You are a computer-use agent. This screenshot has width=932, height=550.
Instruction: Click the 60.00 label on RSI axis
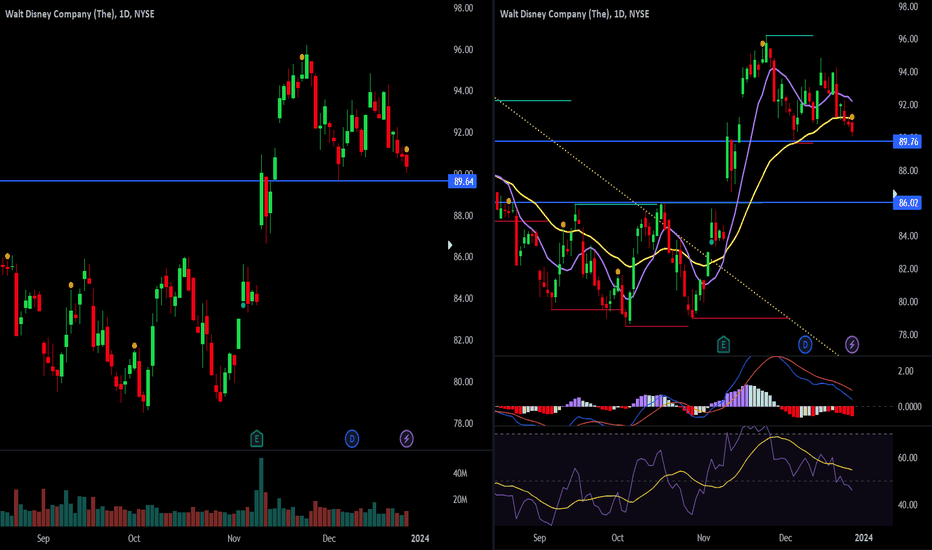(908, 458)
